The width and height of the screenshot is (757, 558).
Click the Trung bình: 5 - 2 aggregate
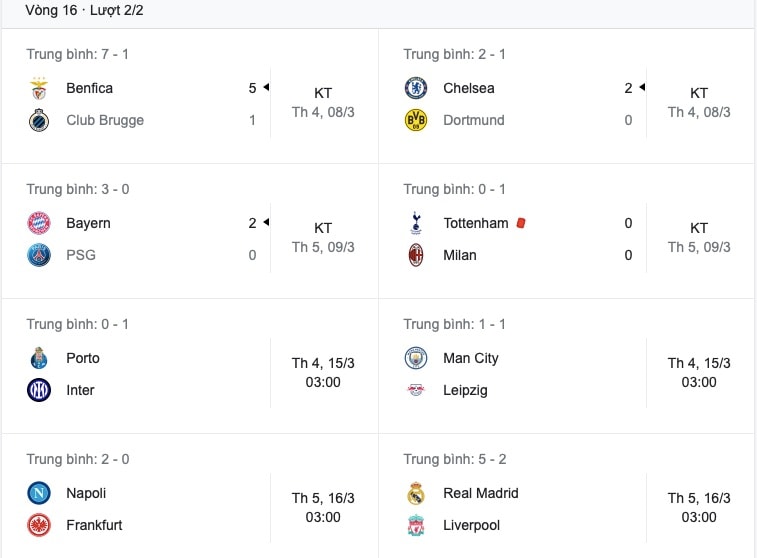[455, 459]
